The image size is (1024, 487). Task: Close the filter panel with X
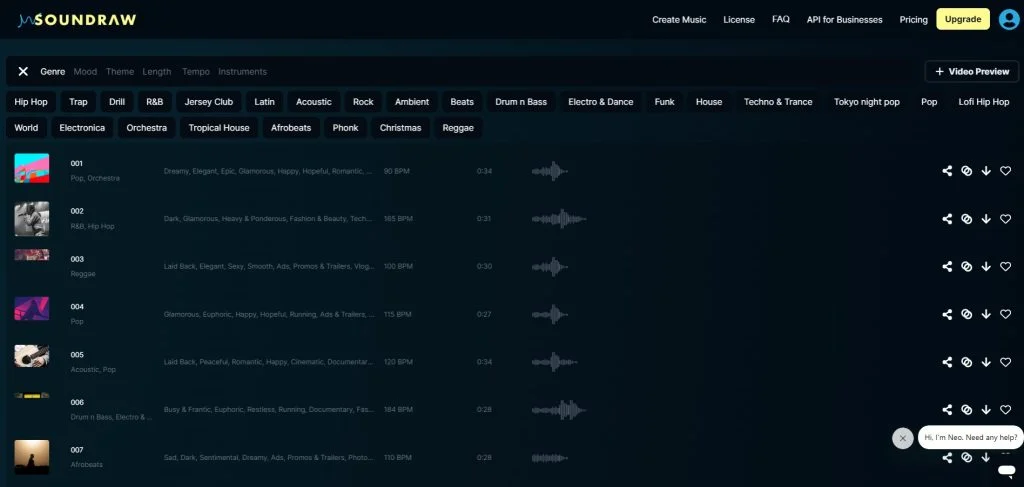point(23,71)
